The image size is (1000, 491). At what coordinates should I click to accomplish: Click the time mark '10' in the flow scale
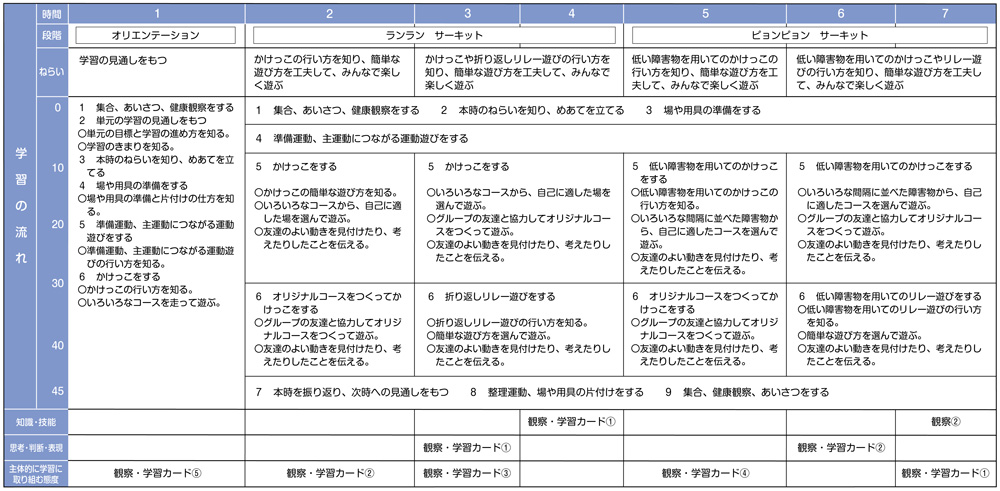point(57,168)
